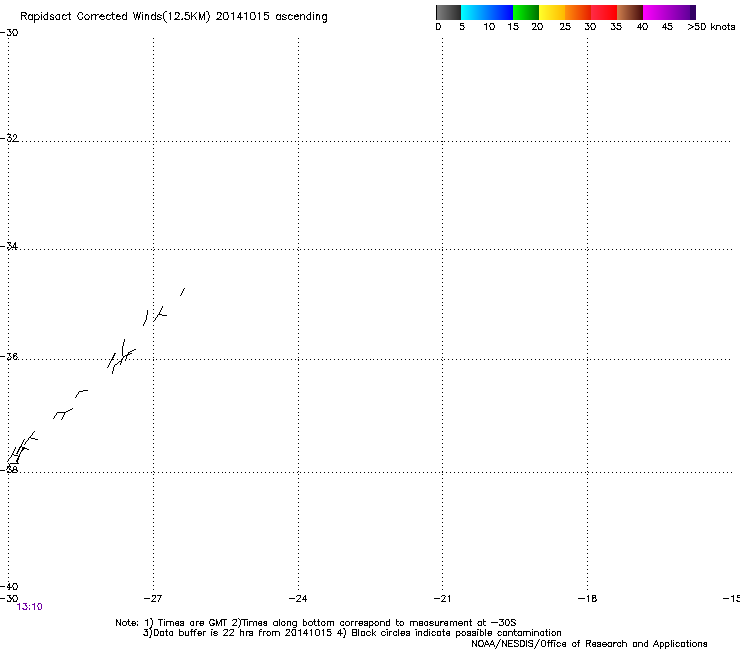Click the purple 13:10 time stamp
The width and height of the screenshot is (740, 650).
[x=29, y=607]
